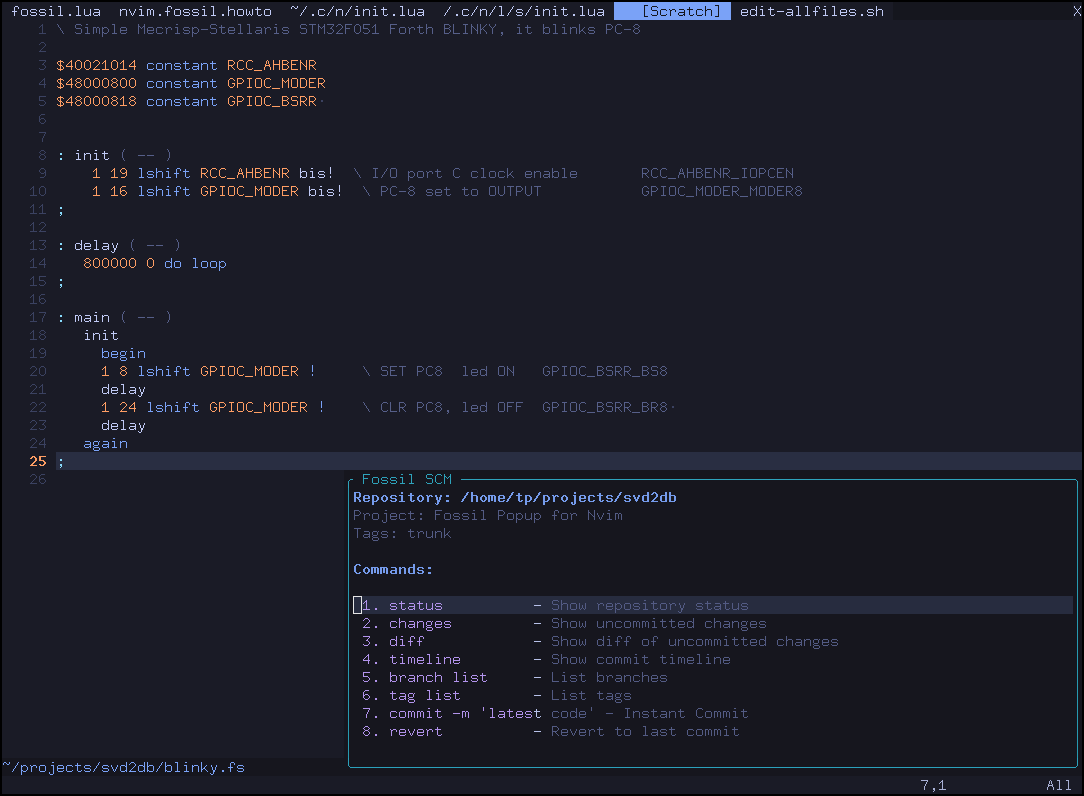This screenshot has height=796, width=1084.
Task: Open the nvim.fossil.howto tab
Action: (x=195, y=11)
